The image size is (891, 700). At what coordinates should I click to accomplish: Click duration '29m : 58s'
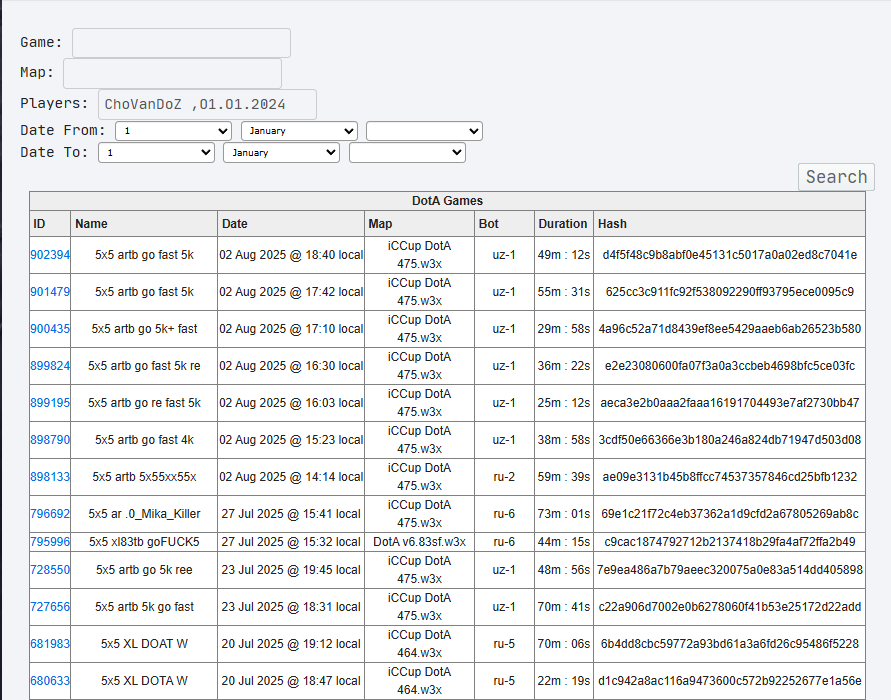point(564,328)
